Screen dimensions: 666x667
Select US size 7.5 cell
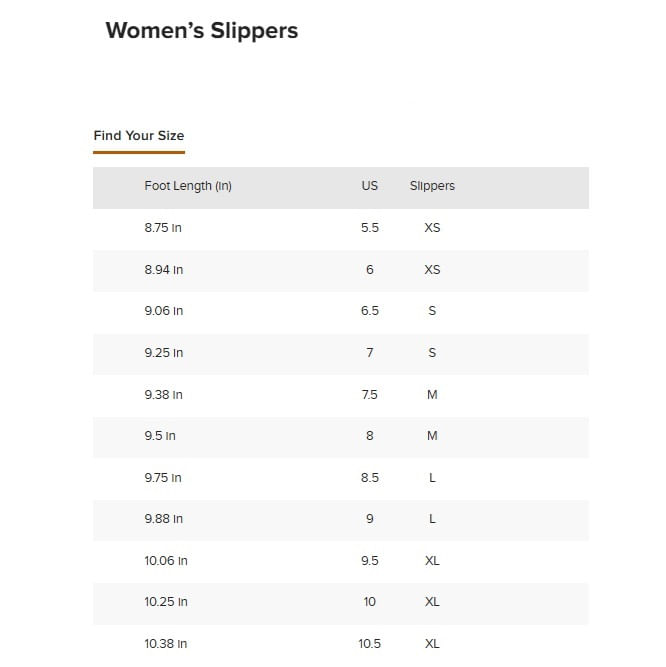[x=370, y=395]
